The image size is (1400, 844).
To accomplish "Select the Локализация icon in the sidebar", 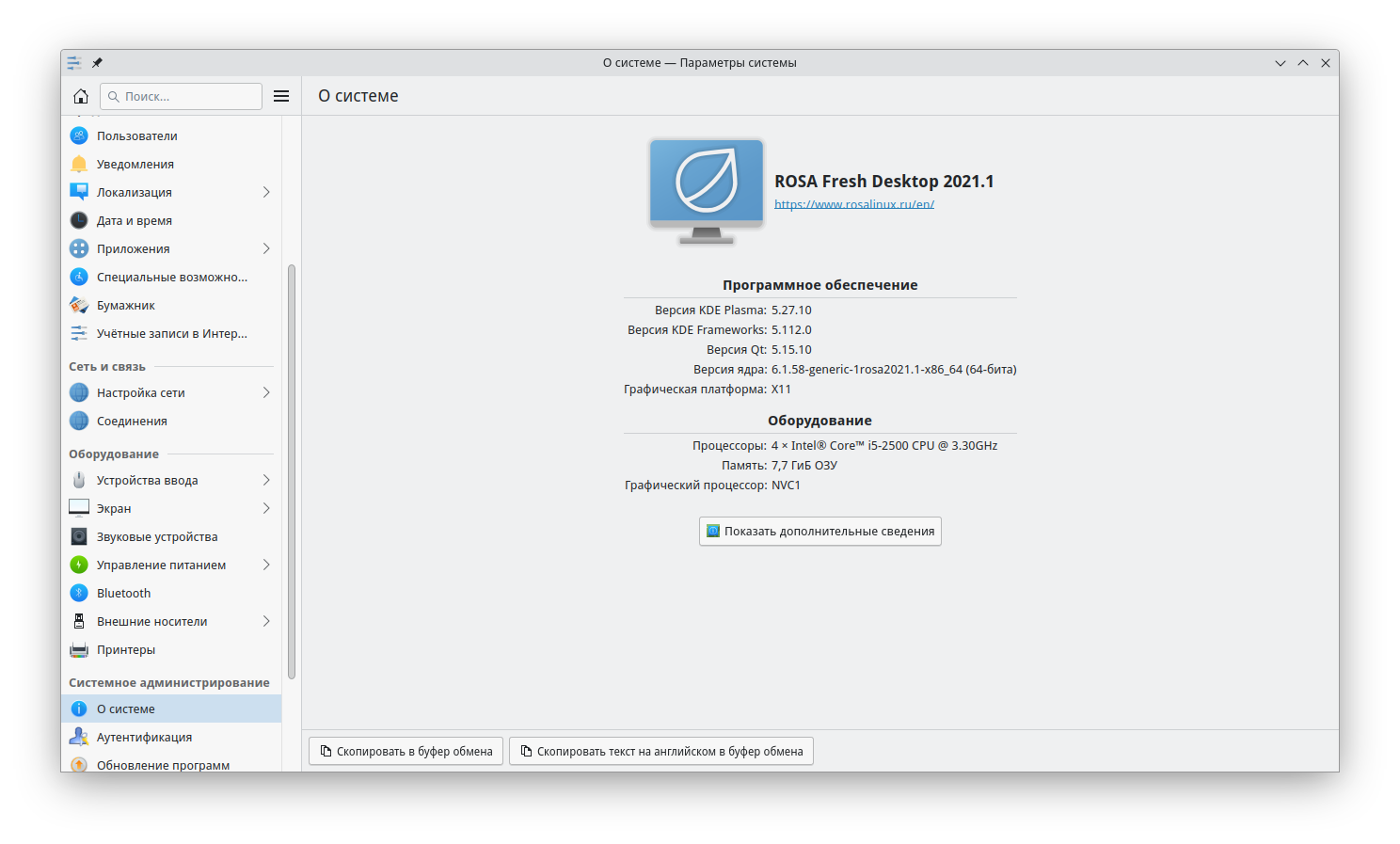I will tap(79, 192).
